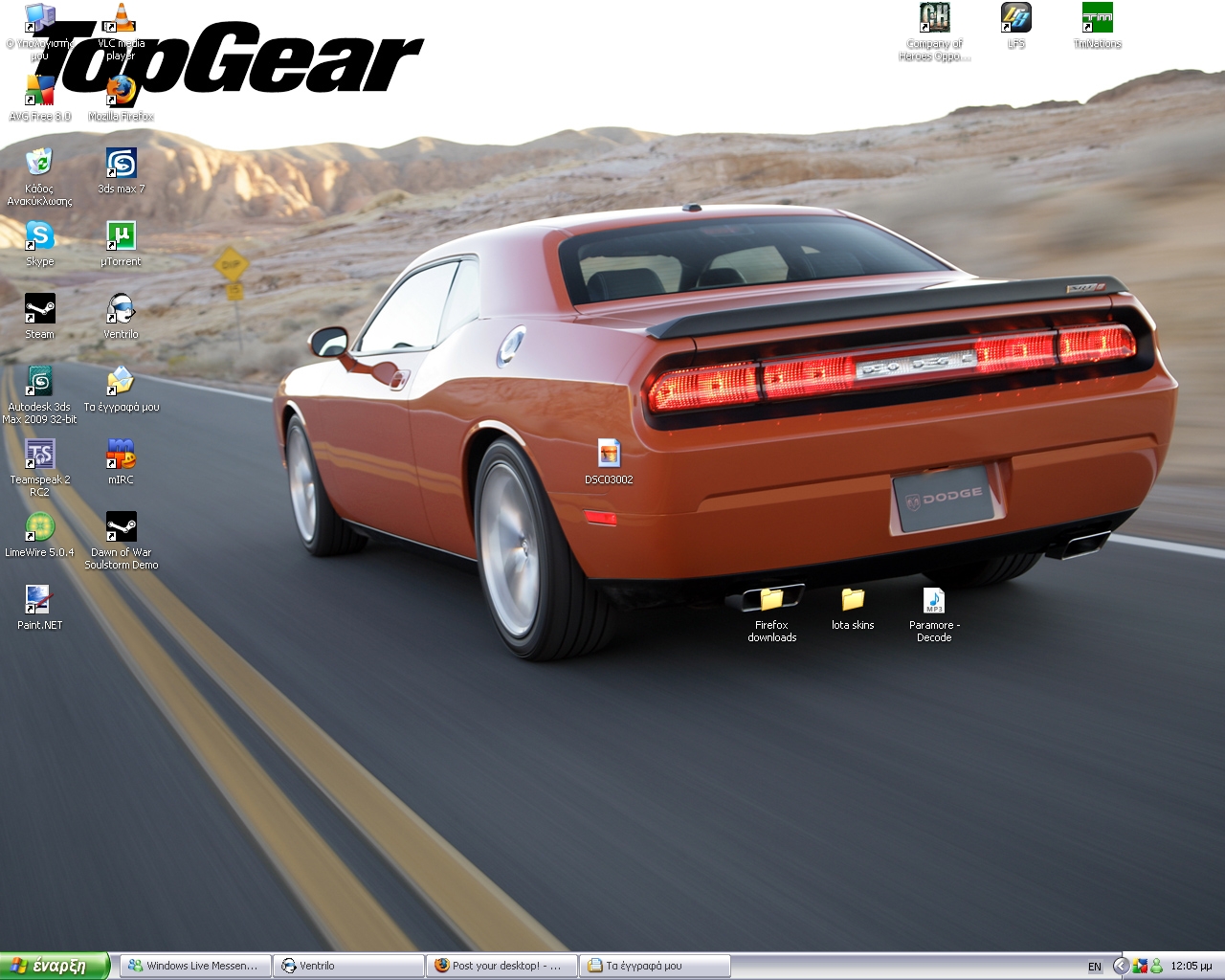The width and height of the screenshot is (1225, 980).
Task: Activate the 'Post your desktop!' Firefox taskbar button
Action: (501, 966)
